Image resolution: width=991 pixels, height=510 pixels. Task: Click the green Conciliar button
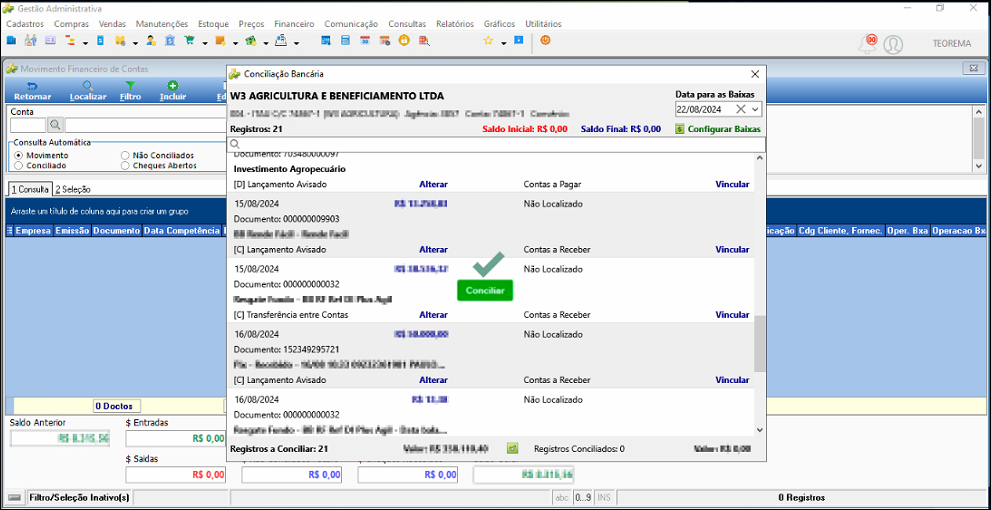click(x=485, y=291)
